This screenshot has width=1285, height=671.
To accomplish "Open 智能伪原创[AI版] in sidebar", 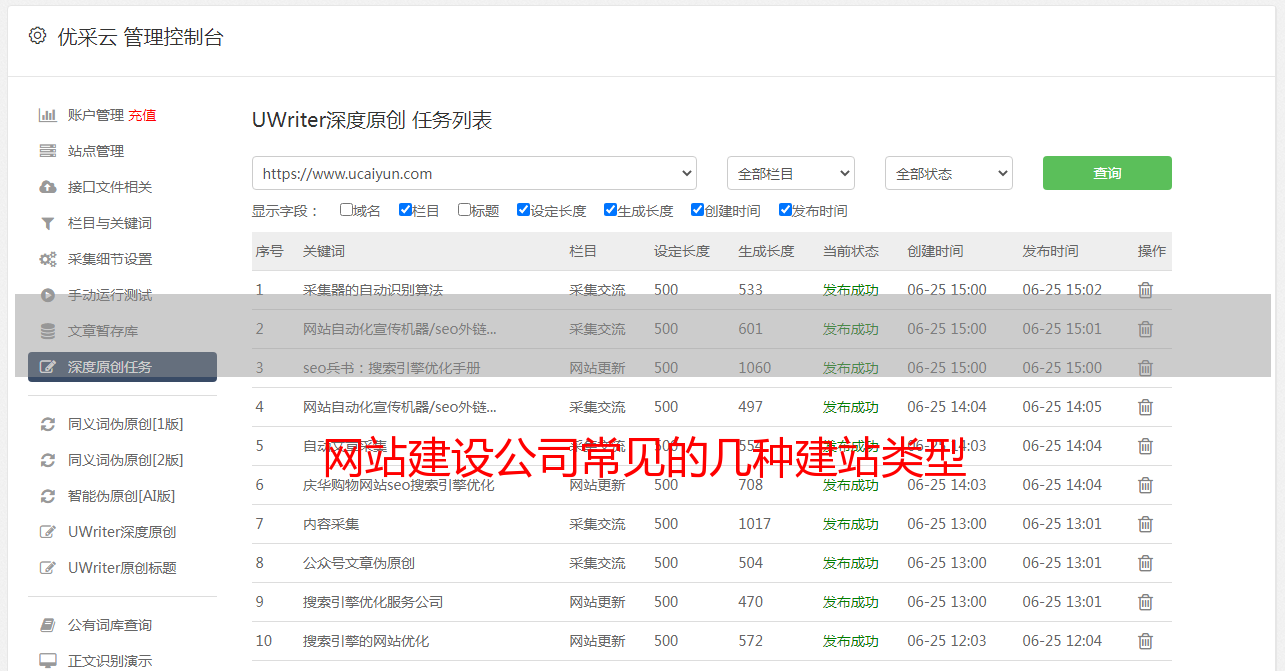I will pyautogui.click(x=121, y=496).
